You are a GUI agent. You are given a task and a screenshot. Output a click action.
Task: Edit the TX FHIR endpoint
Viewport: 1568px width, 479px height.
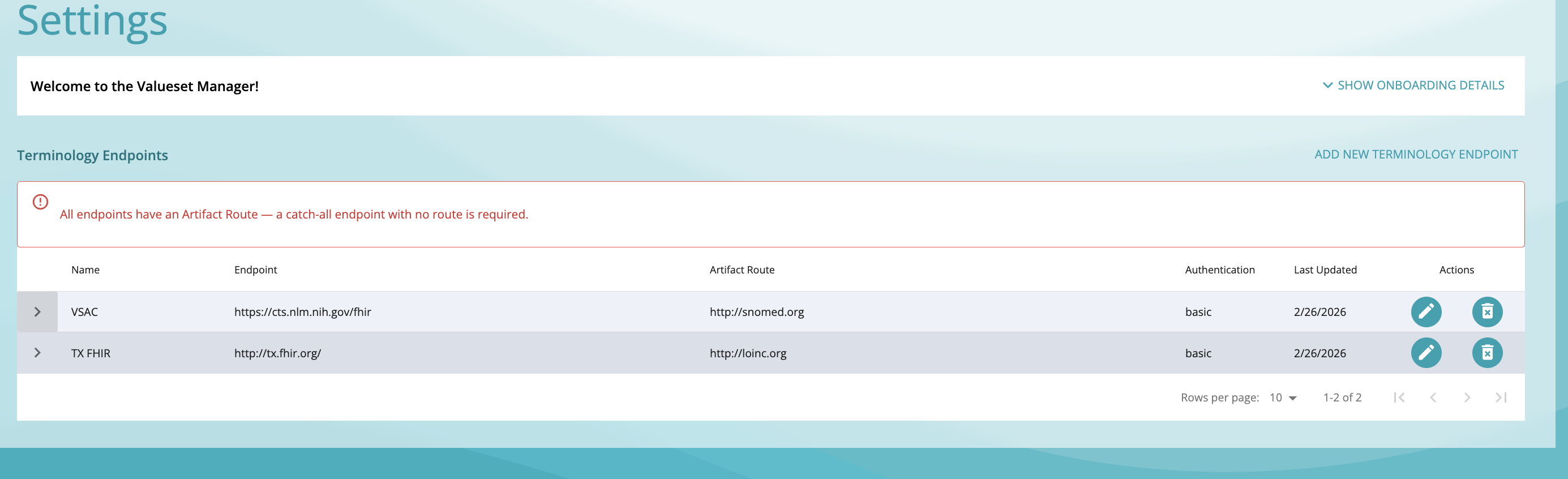point(1425,353)
